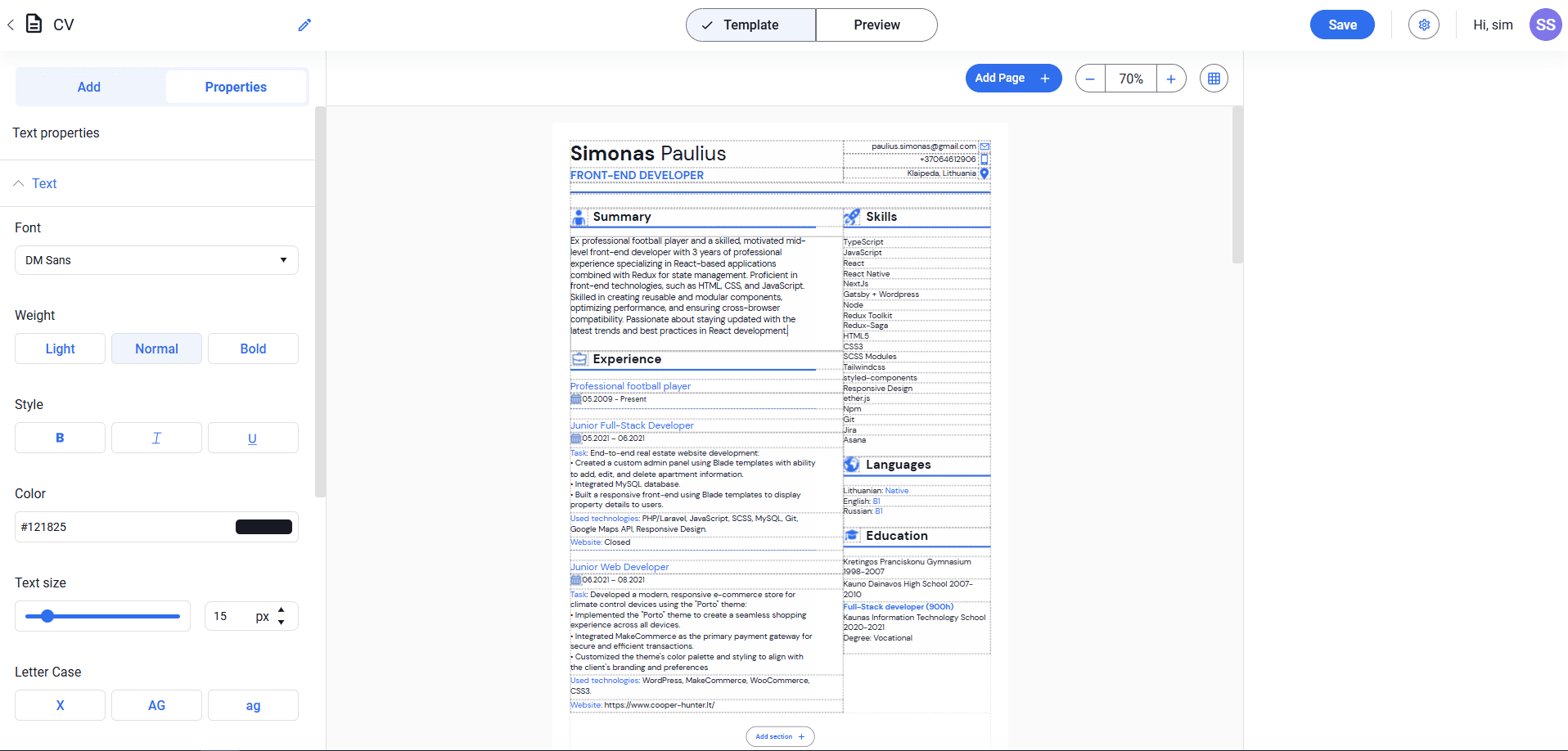Click the Add Page button

[1012, 79]
